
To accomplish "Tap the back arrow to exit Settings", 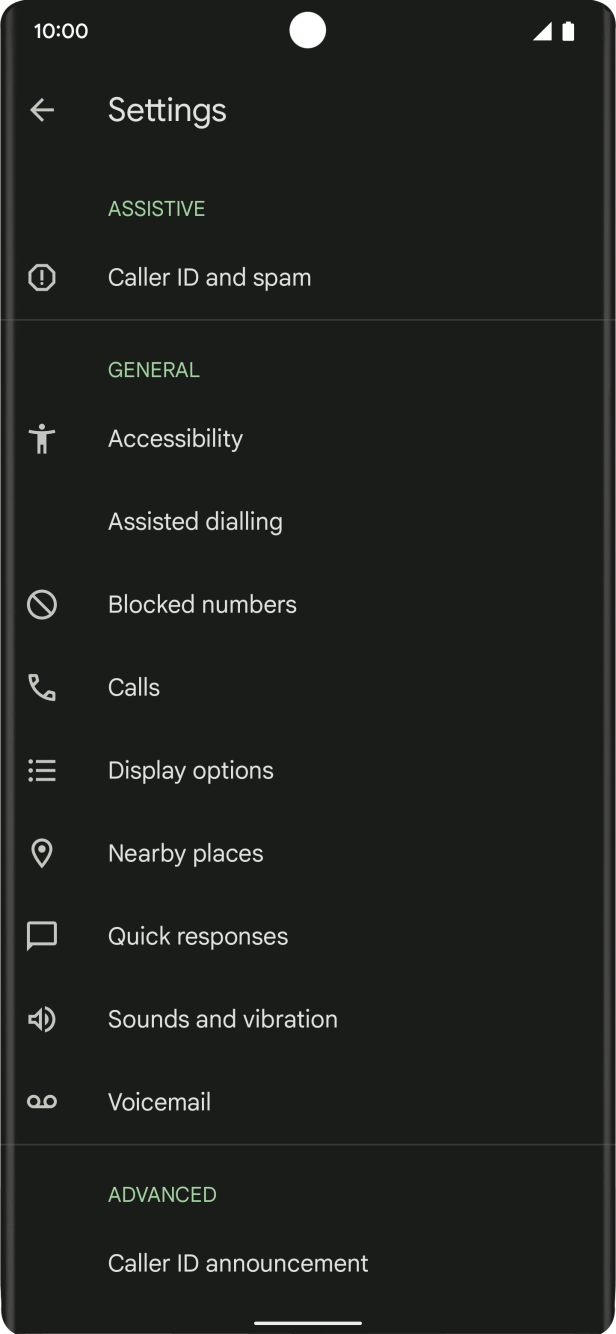I will (42, 110).
